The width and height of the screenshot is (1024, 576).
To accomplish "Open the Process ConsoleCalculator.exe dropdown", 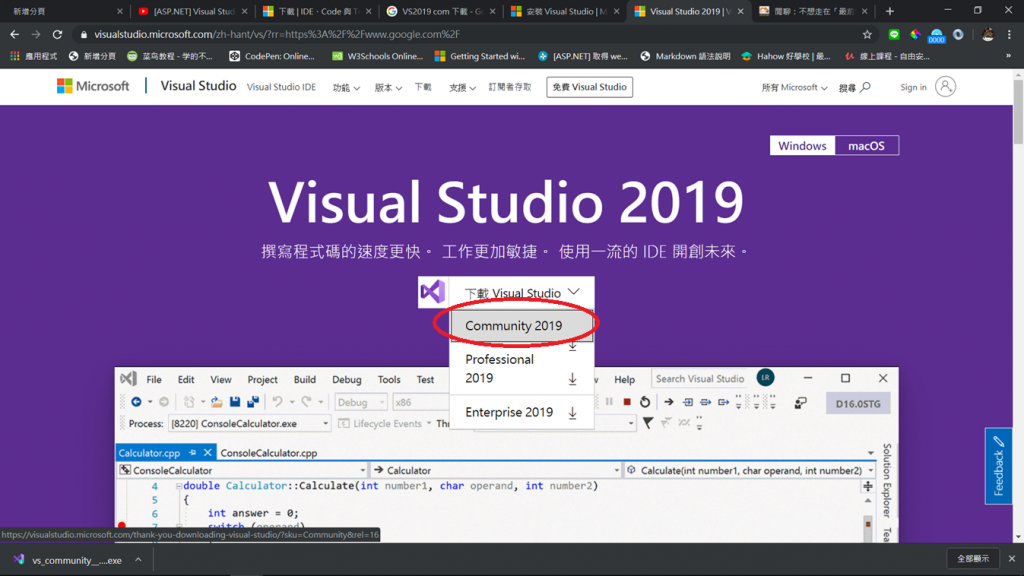I will click(249, 424).
